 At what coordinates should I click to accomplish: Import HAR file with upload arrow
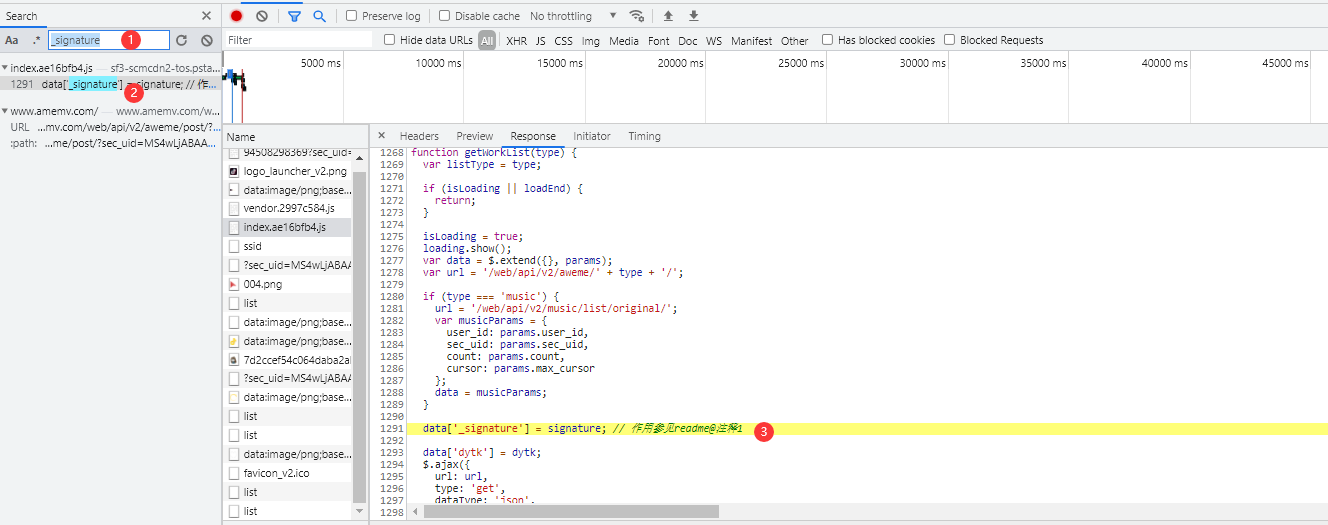(668, 16)
